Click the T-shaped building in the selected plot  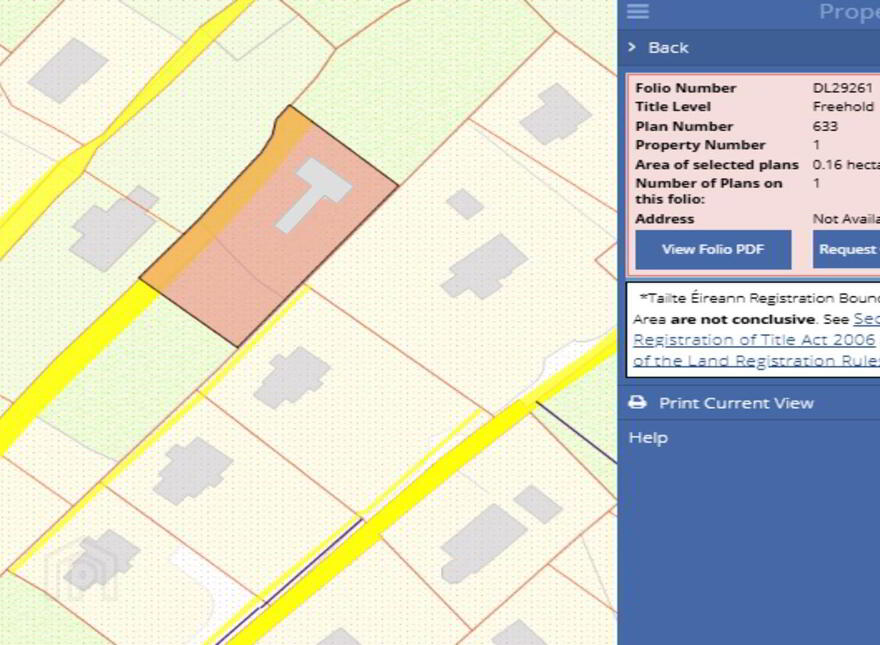[x=314, y=194]
